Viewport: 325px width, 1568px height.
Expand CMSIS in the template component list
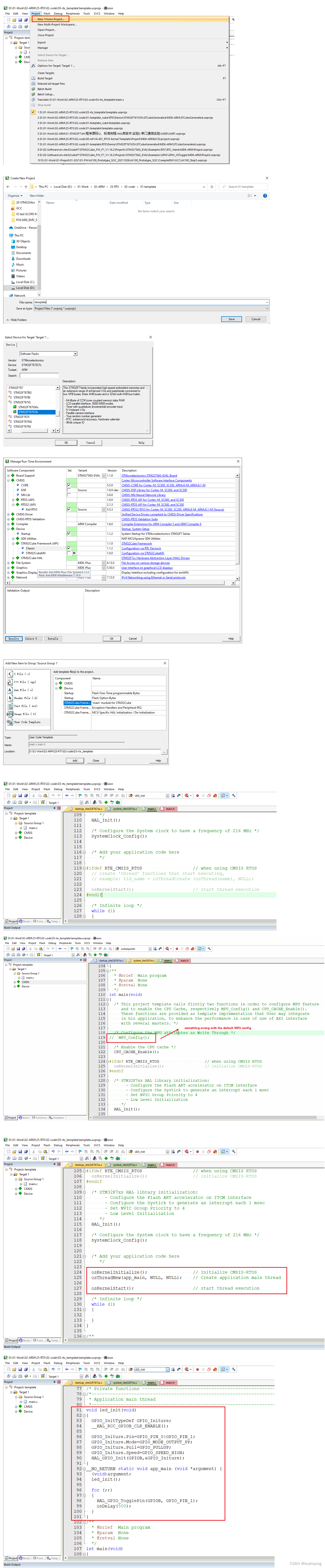pos(57,683)
